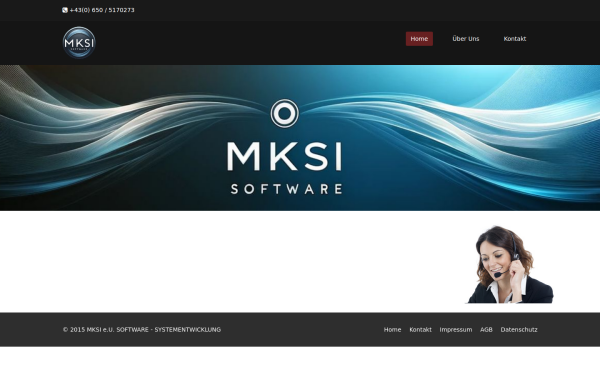Viewport: 600px width, 375px height.
Task: Open the Datenschutz footer link
Action: pos(519,329)
